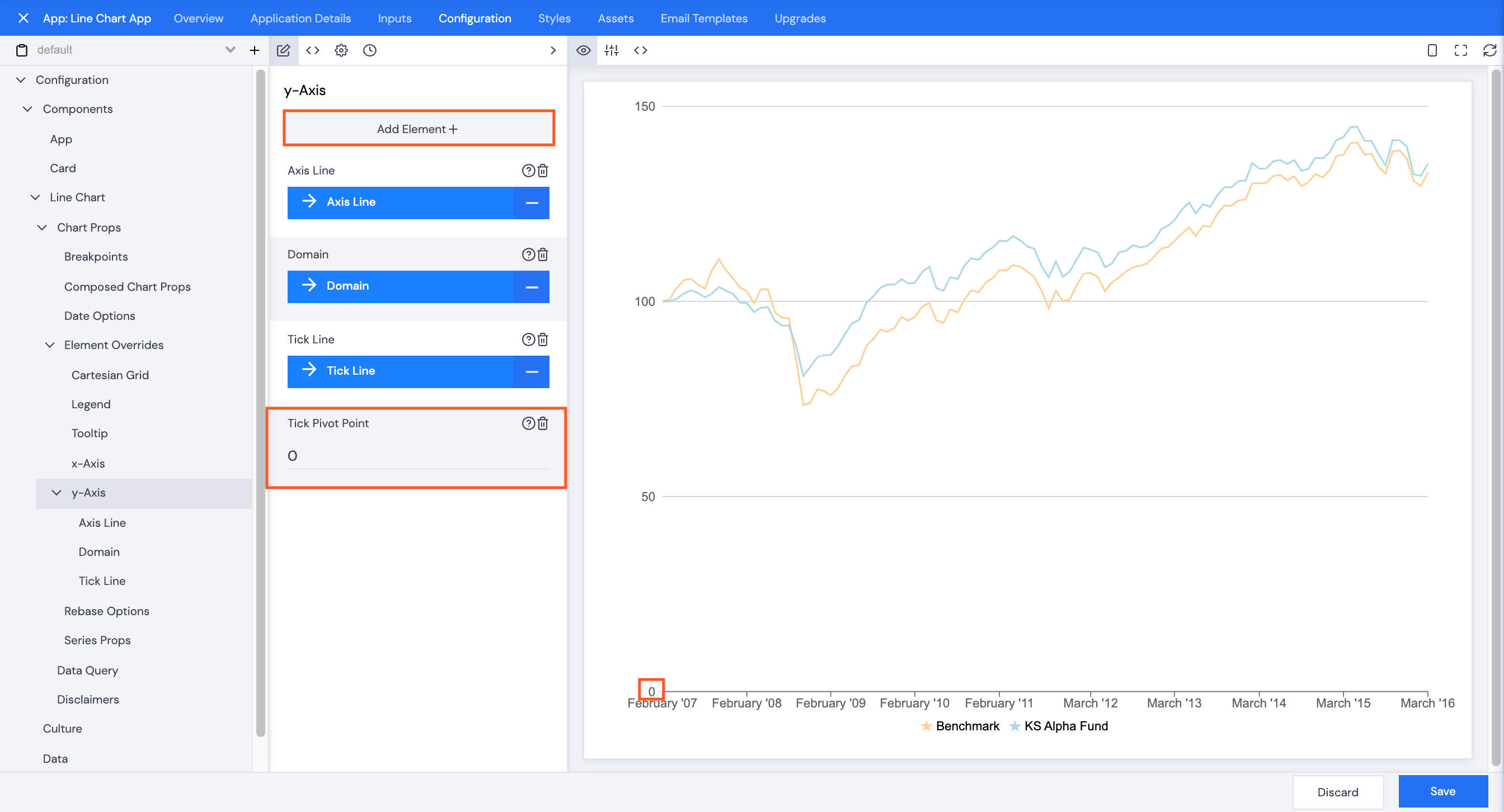Open version history via the clock icon
Viewport: 1504px width, 812px height.
pyautogui.click(x=370, y=50)
